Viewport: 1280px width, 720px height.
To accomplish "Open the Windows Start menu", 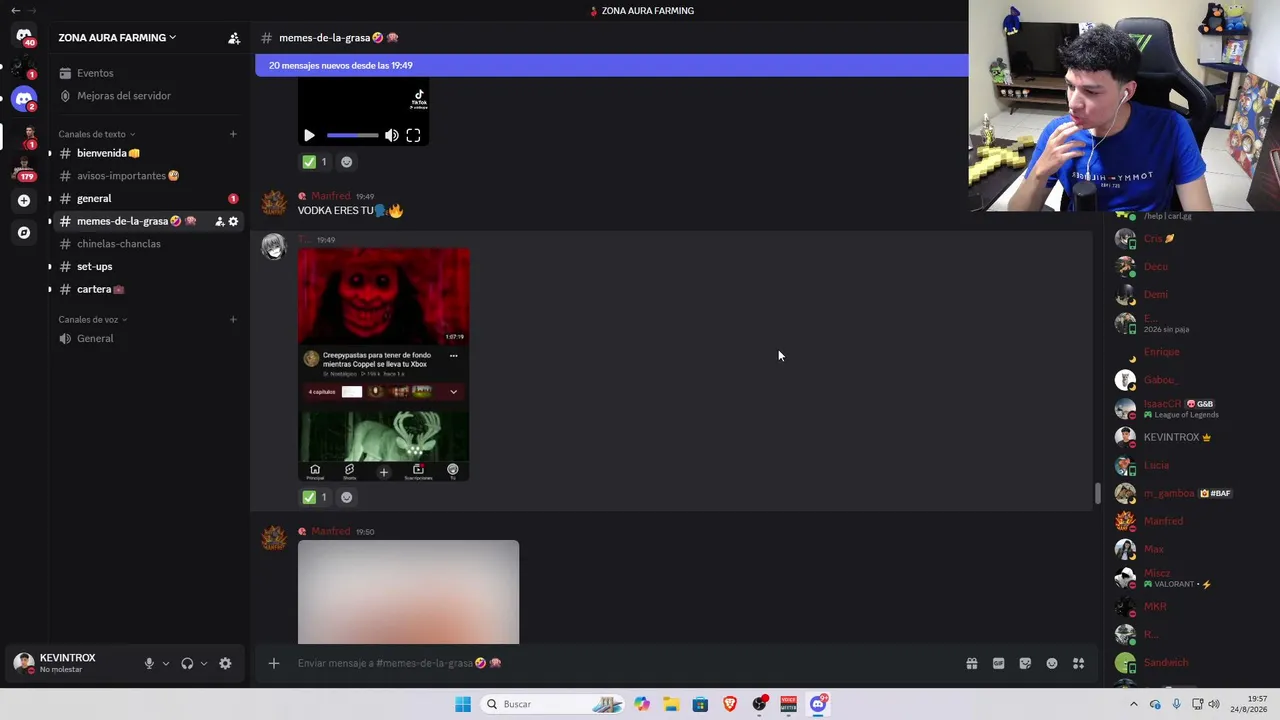I will [463, 704].
